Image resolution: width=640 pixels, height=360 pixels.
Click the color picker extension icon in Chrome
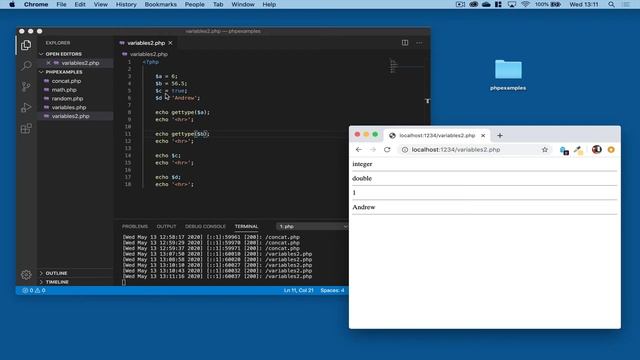click(x=578, y=150)
